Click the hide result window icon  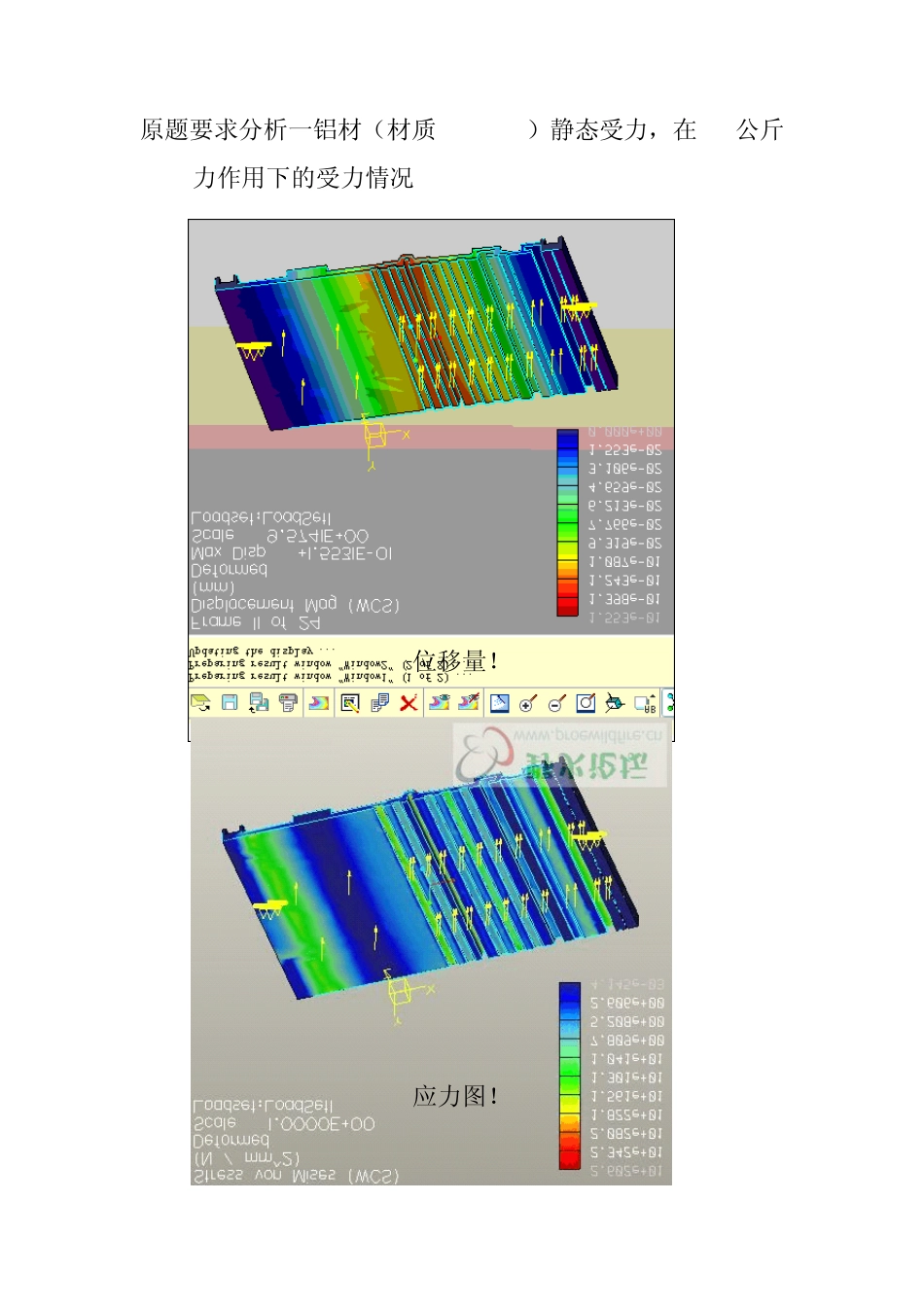pos(469,702)
